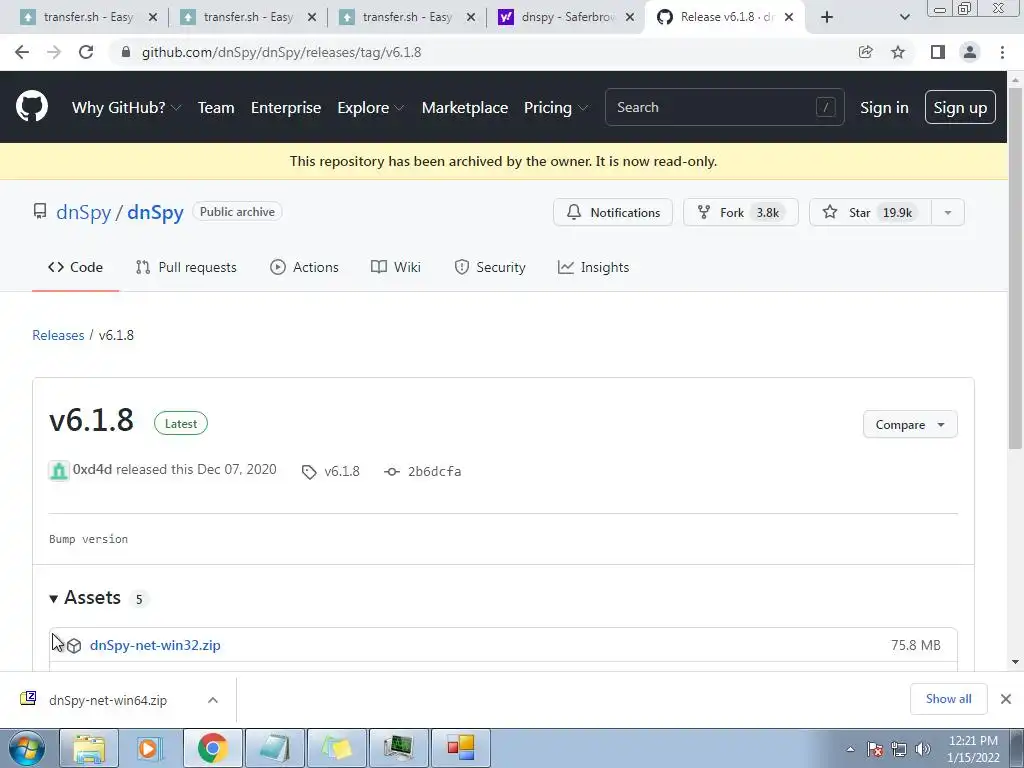
Task: Click the commit 2b6dcfa link
Action: coord(423,472)
